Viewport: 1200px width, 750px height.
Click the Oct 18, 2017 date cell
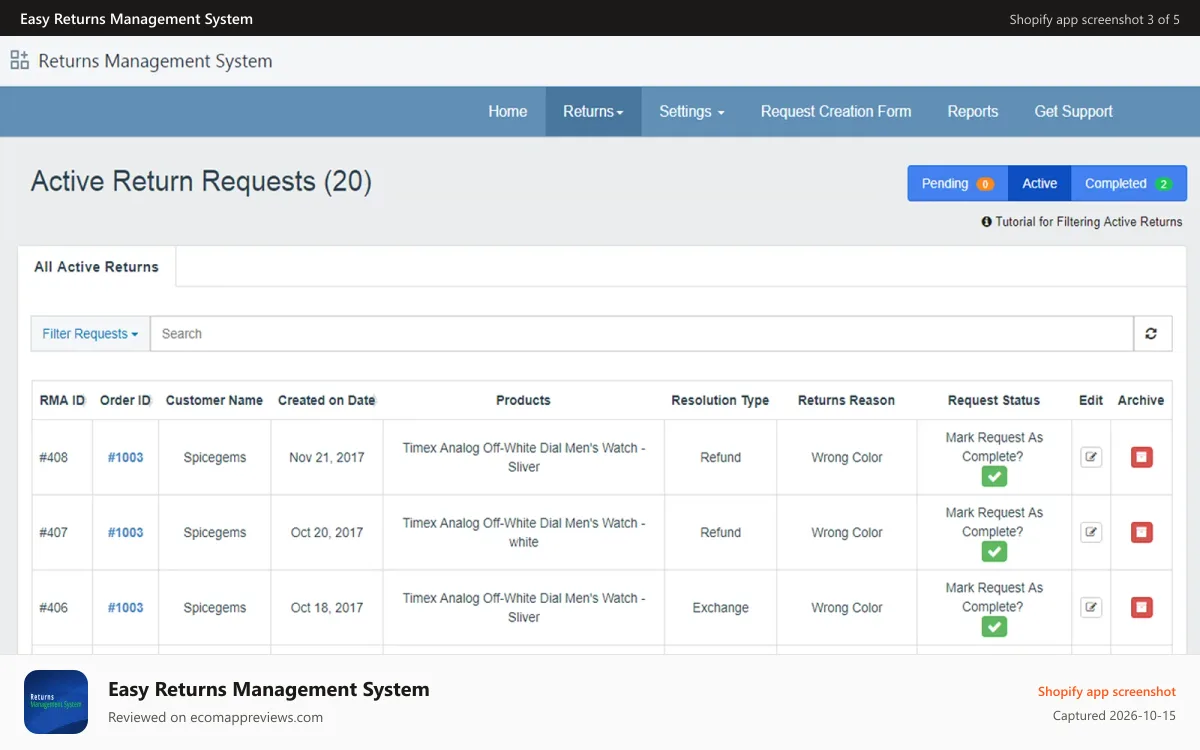pyautogui.click(x=327, y=607)
